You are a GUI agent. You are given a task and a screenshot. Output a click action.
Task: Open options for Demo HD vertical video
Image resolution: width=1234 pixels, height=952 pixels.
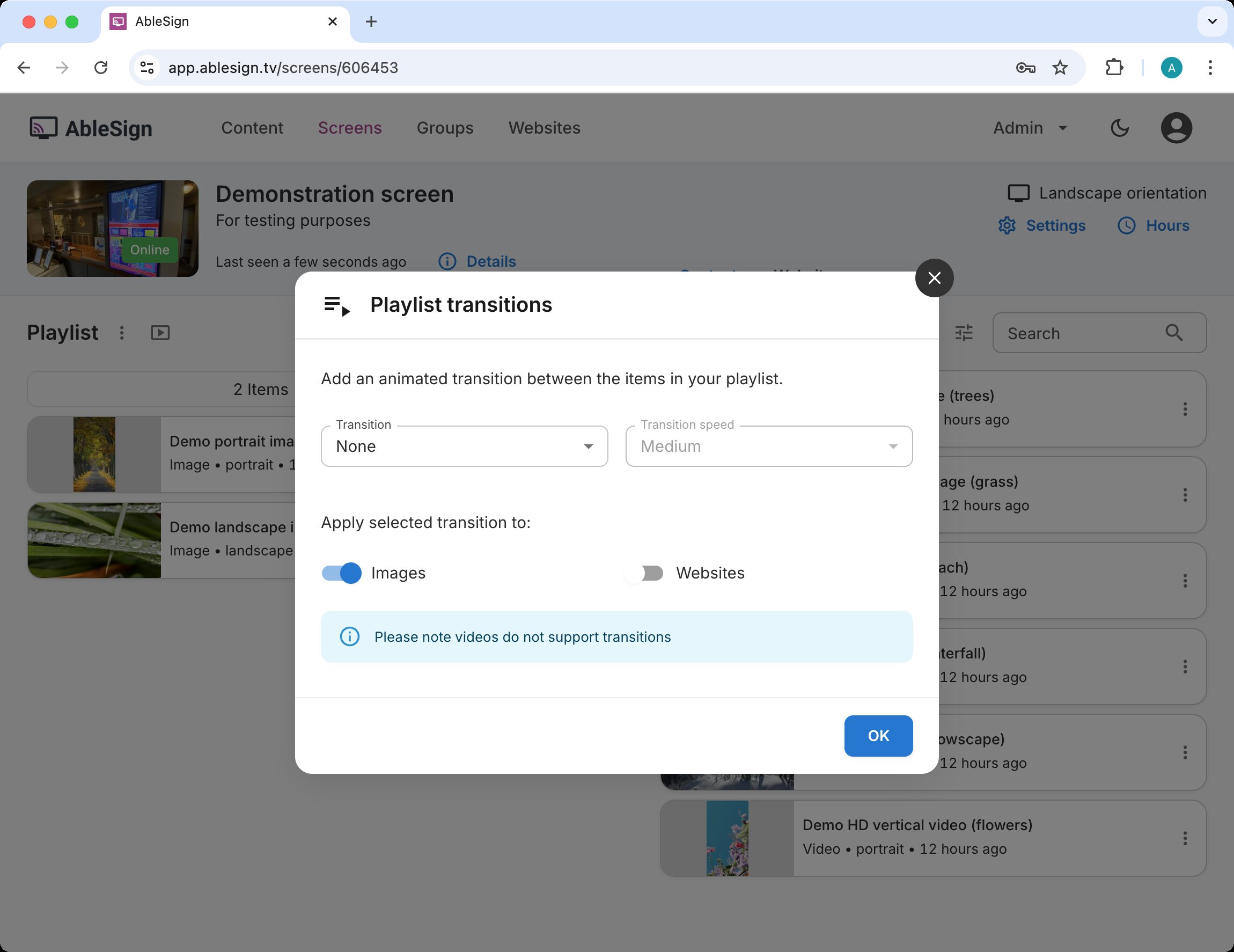[1185, 838]
